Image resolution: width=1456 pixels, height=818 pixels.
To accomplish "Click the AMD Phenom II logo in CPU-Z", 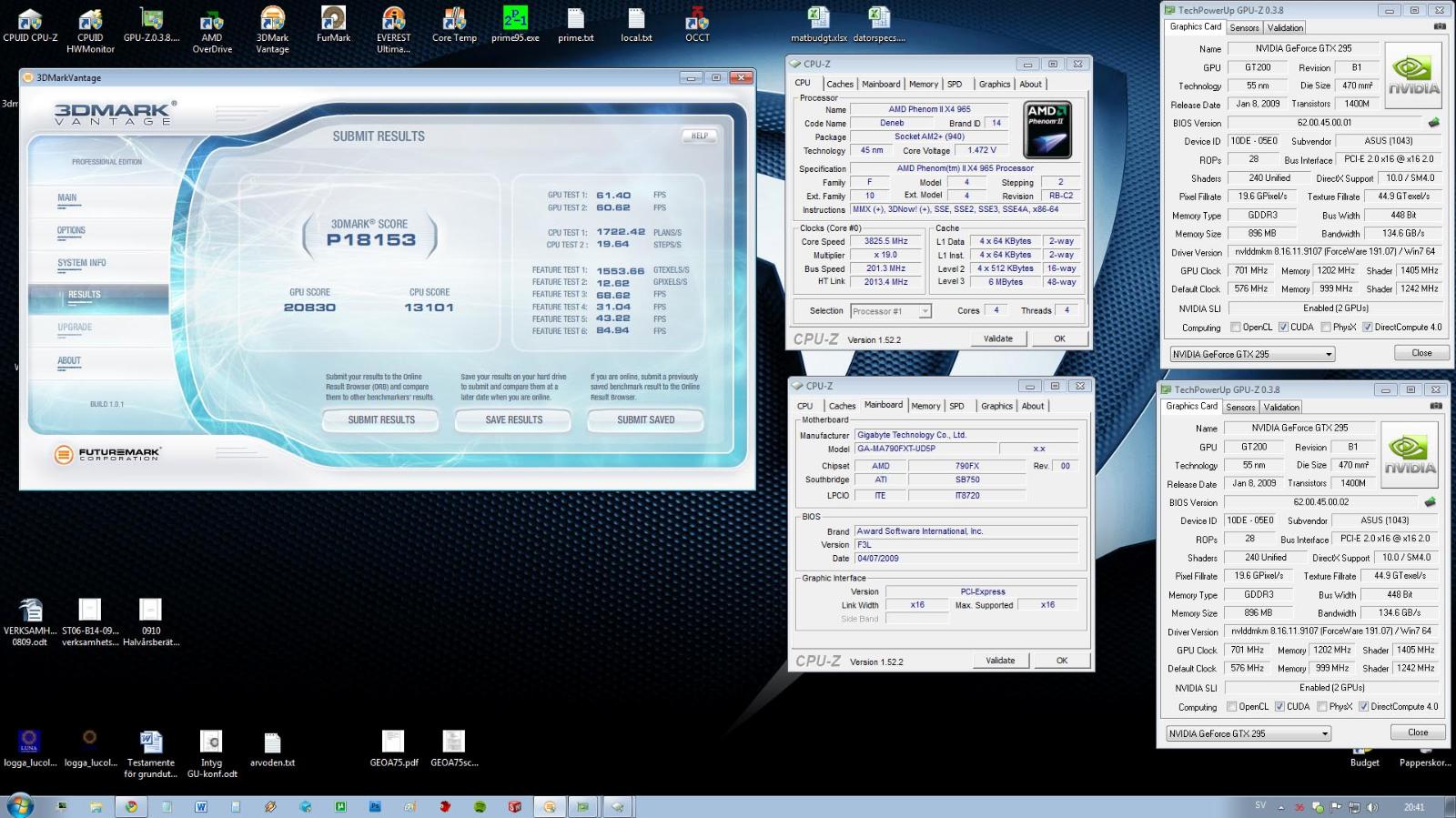I will coord(1047,129).
